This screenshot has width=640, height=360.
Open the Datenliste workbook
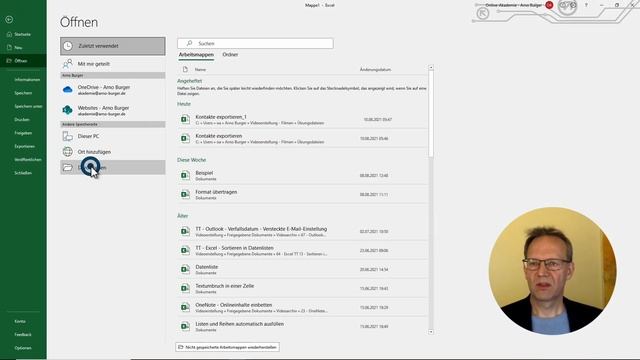(302, 269)
